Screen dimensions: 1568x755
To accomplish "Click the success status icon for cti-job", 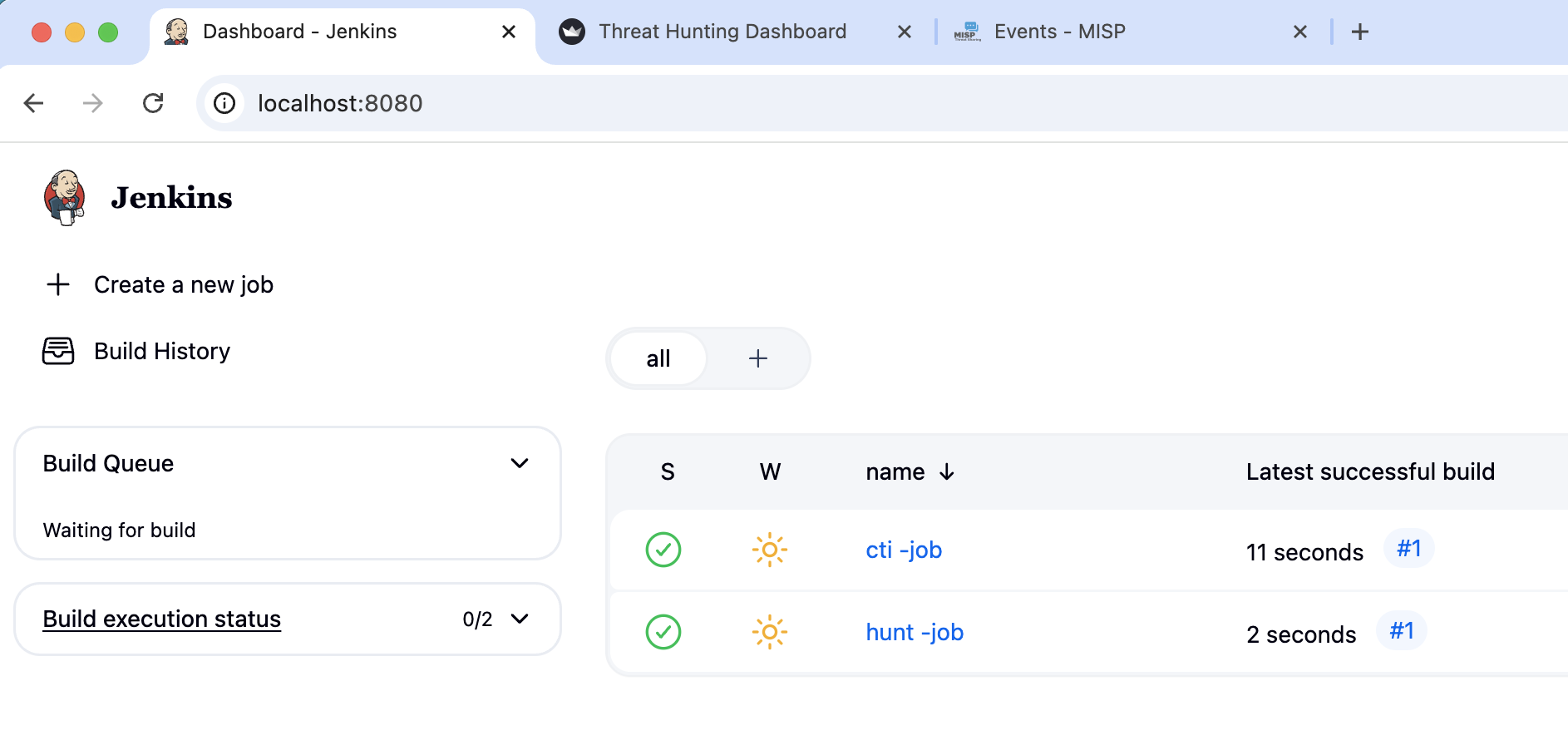I will 663,549.
